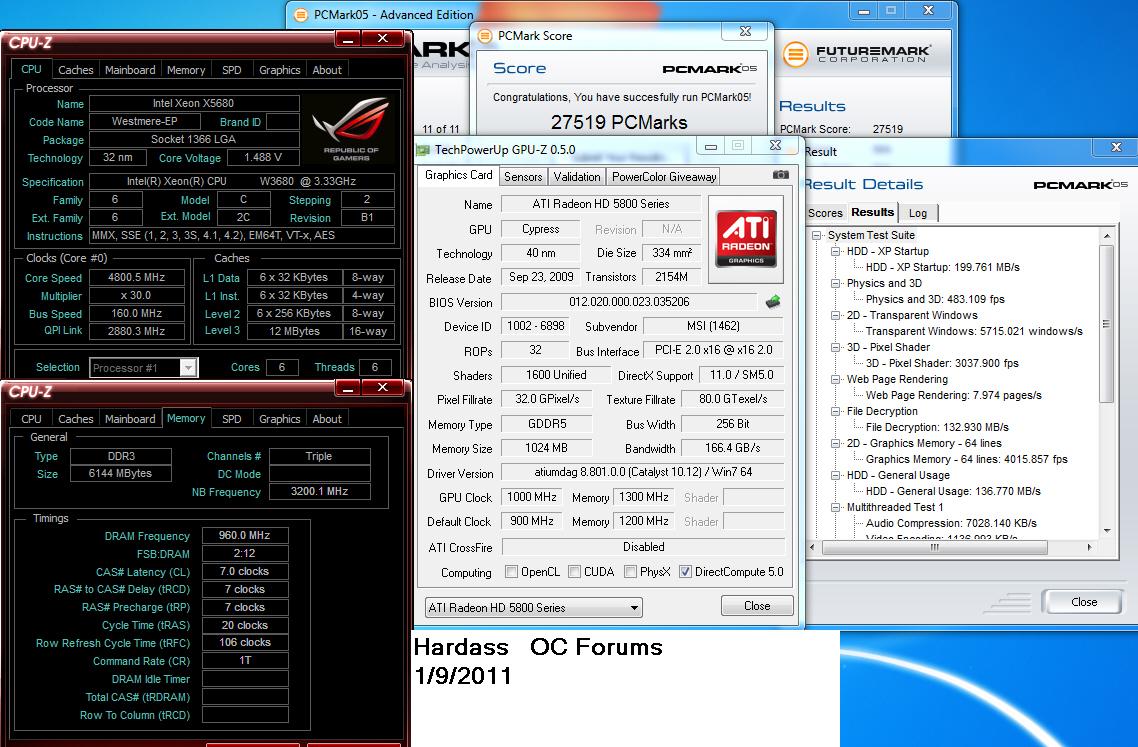Click scroll right arrow in results tree

point(1089,547)
